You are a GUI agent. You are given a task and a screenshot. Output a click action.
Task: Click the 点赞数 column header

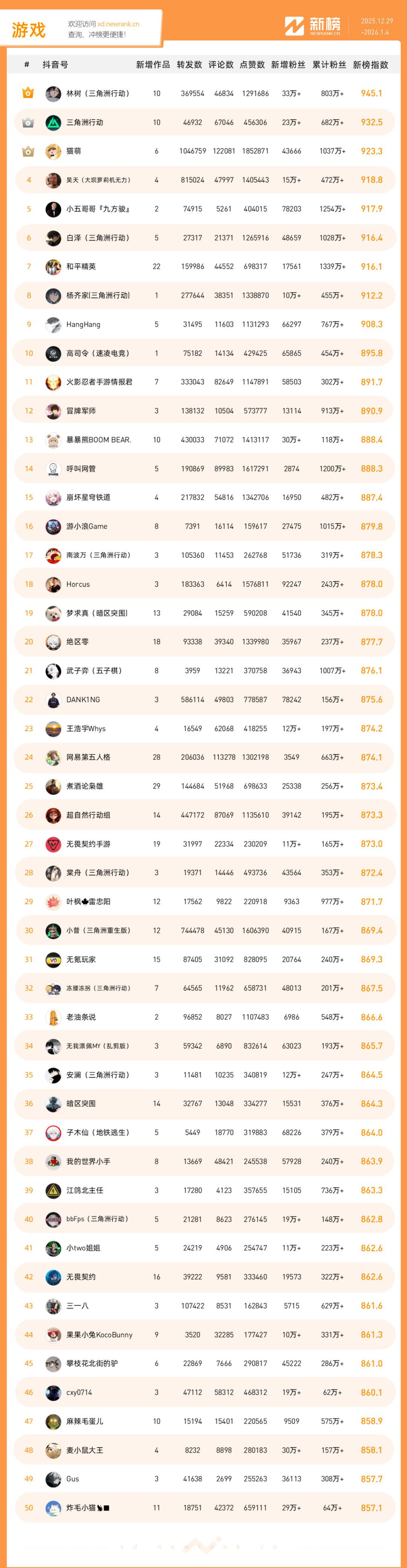click(x=252, y=65)
